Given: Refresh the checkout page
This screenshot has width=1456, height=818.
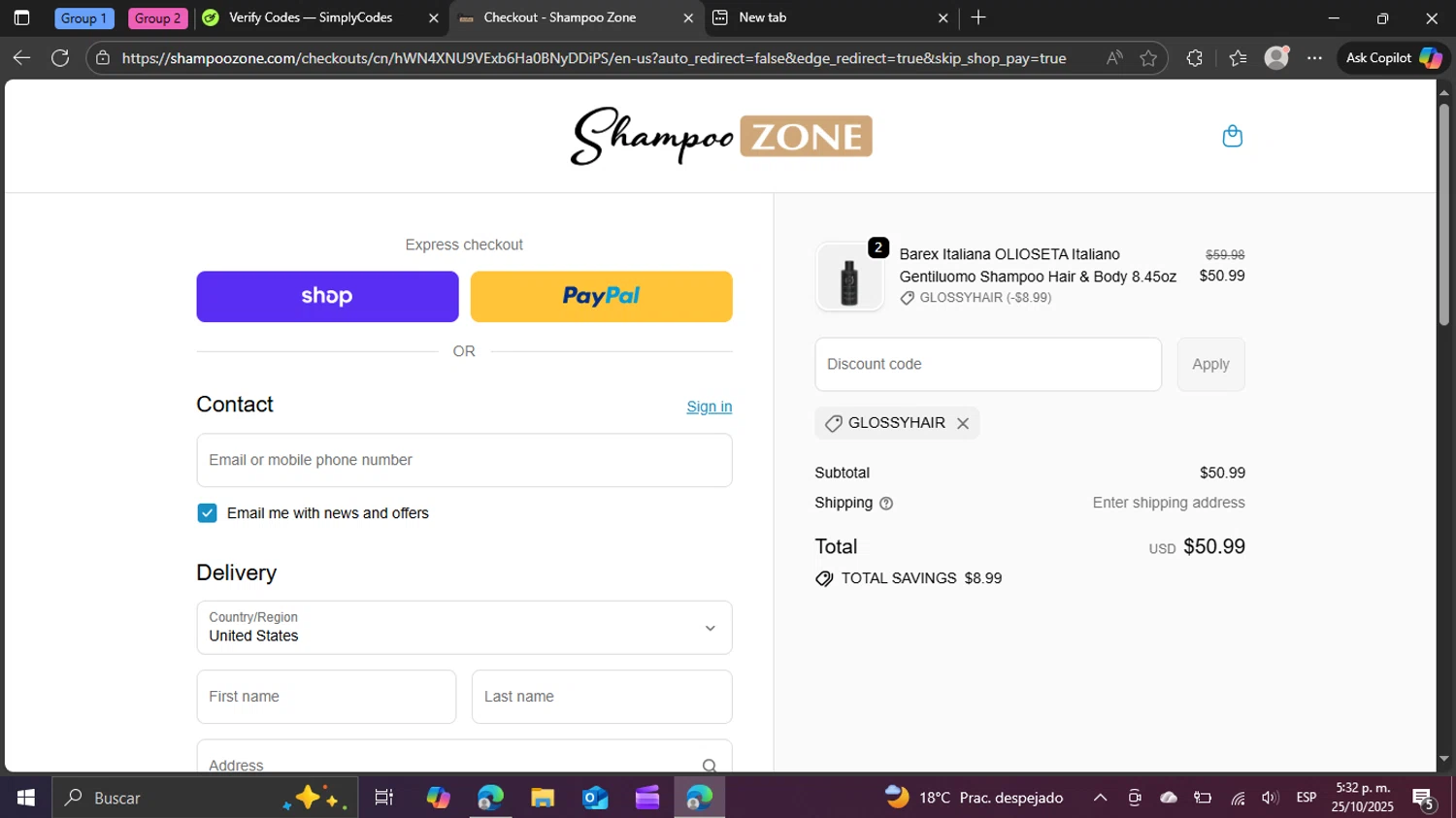Looking at the screenshot, I should (x=60, y=58).
